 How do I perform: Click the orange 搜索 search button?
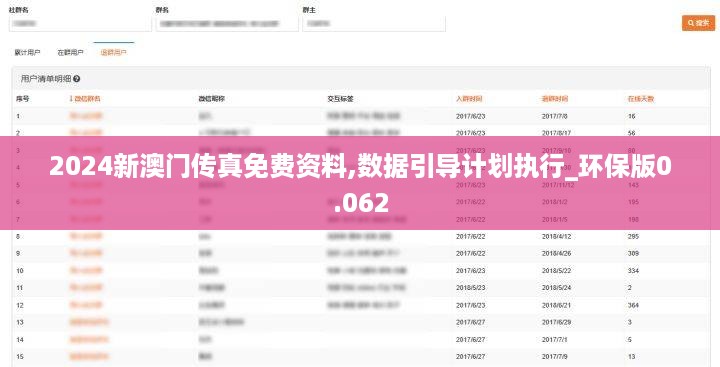point(698,23)
